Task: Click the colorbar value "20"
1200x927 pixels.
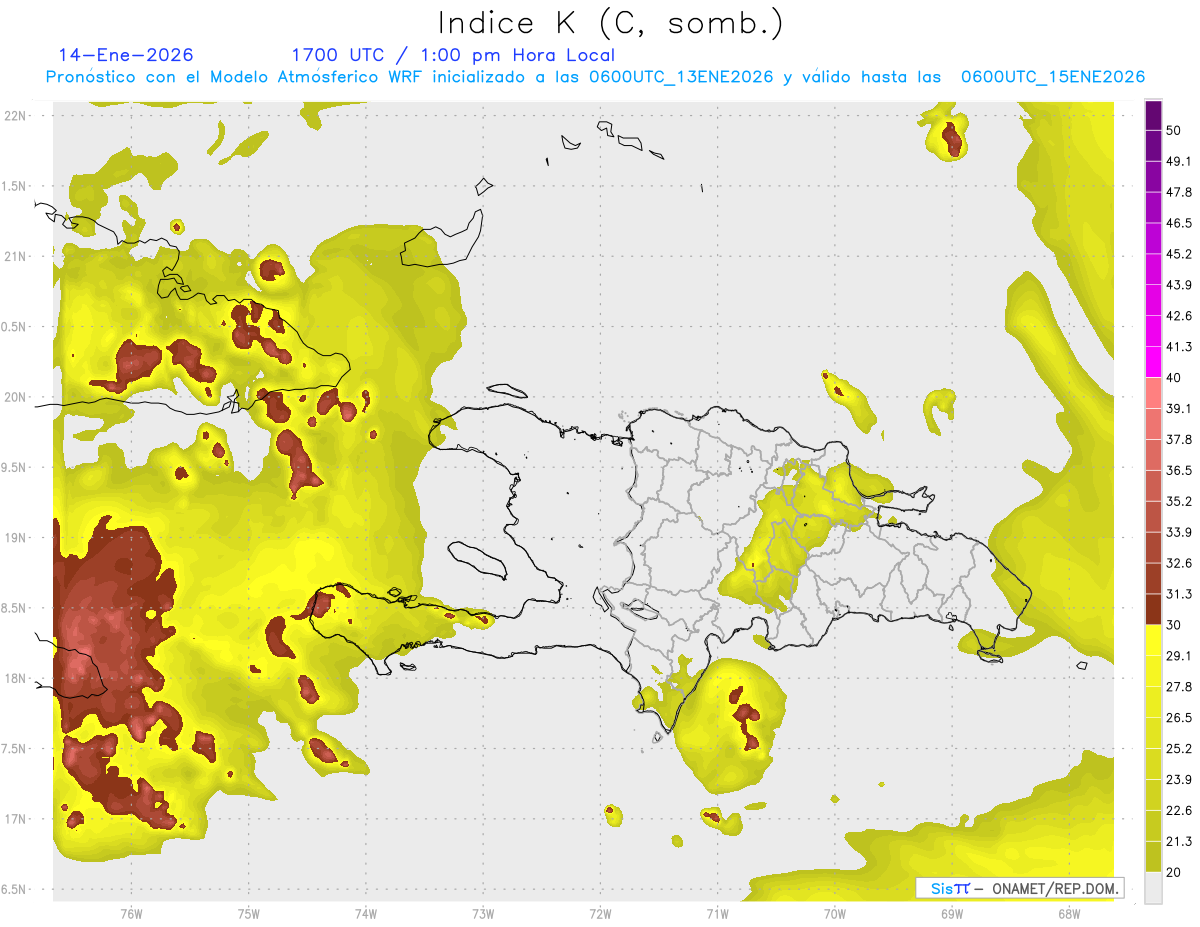Action: pyautogui.click(x=1175, y=872)
